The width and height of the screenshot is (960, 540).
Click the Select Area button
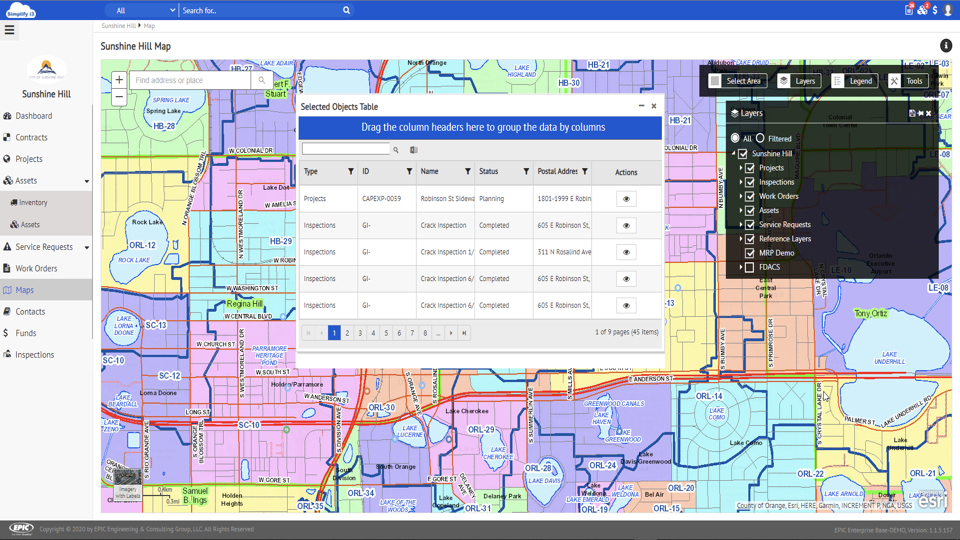tap(736, 81)
